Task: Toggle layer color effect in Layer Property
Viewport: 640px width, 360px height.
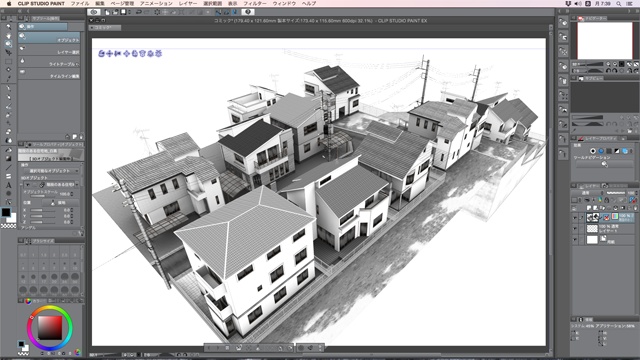Action: coord(624,151)
